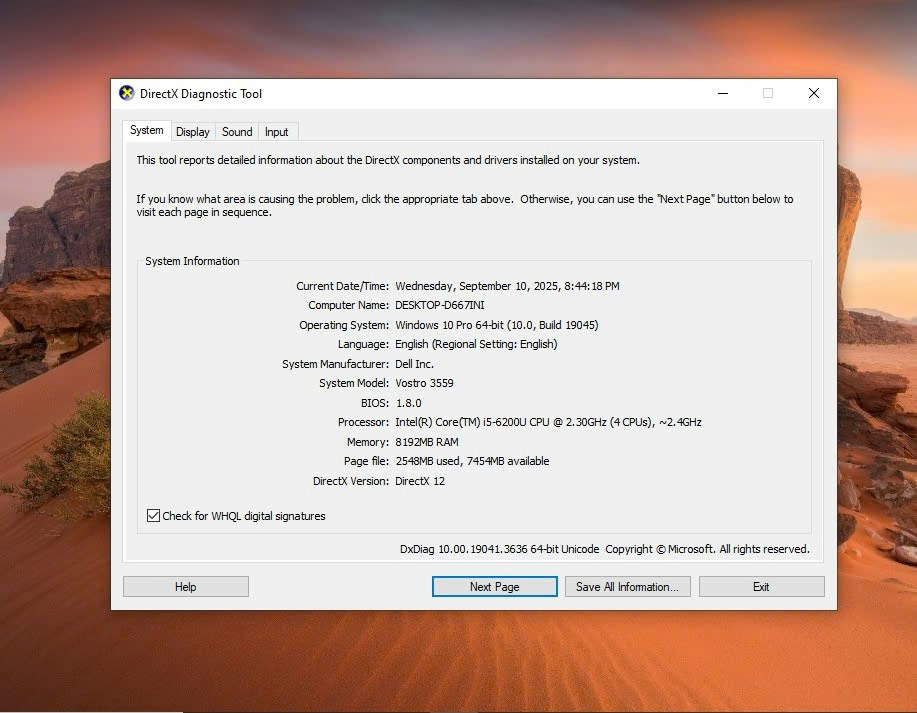Viewport: 917px width, 713px height.
Task: Click the Intel Core i5-6200U processor text
Action: coord(548,422)
